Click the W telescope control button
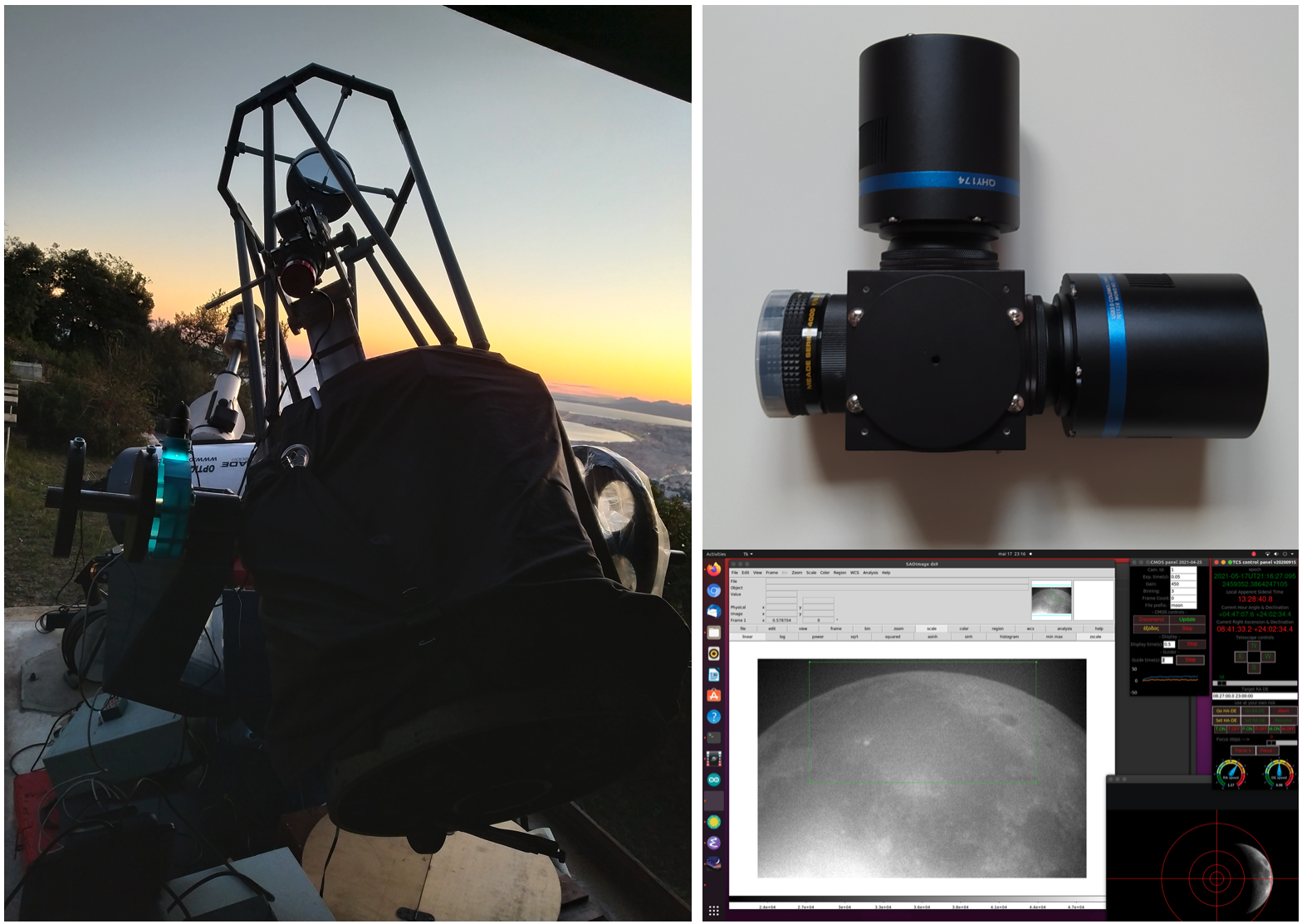The image size is (1302, 924). click(1268, 656)
